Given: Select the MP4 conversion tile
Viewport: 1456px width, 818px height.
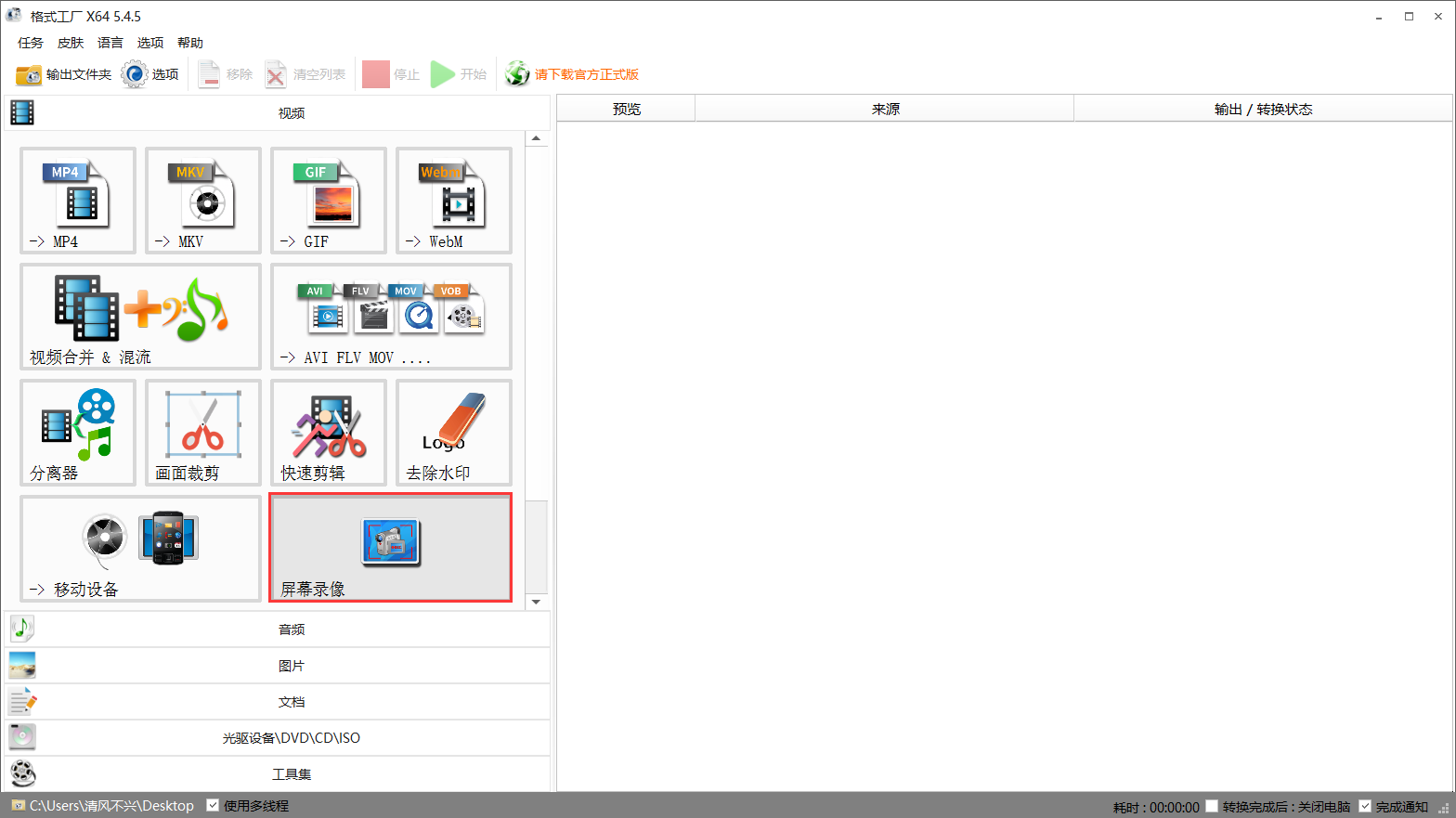Looking at the screenshot, I should (78, 201).
